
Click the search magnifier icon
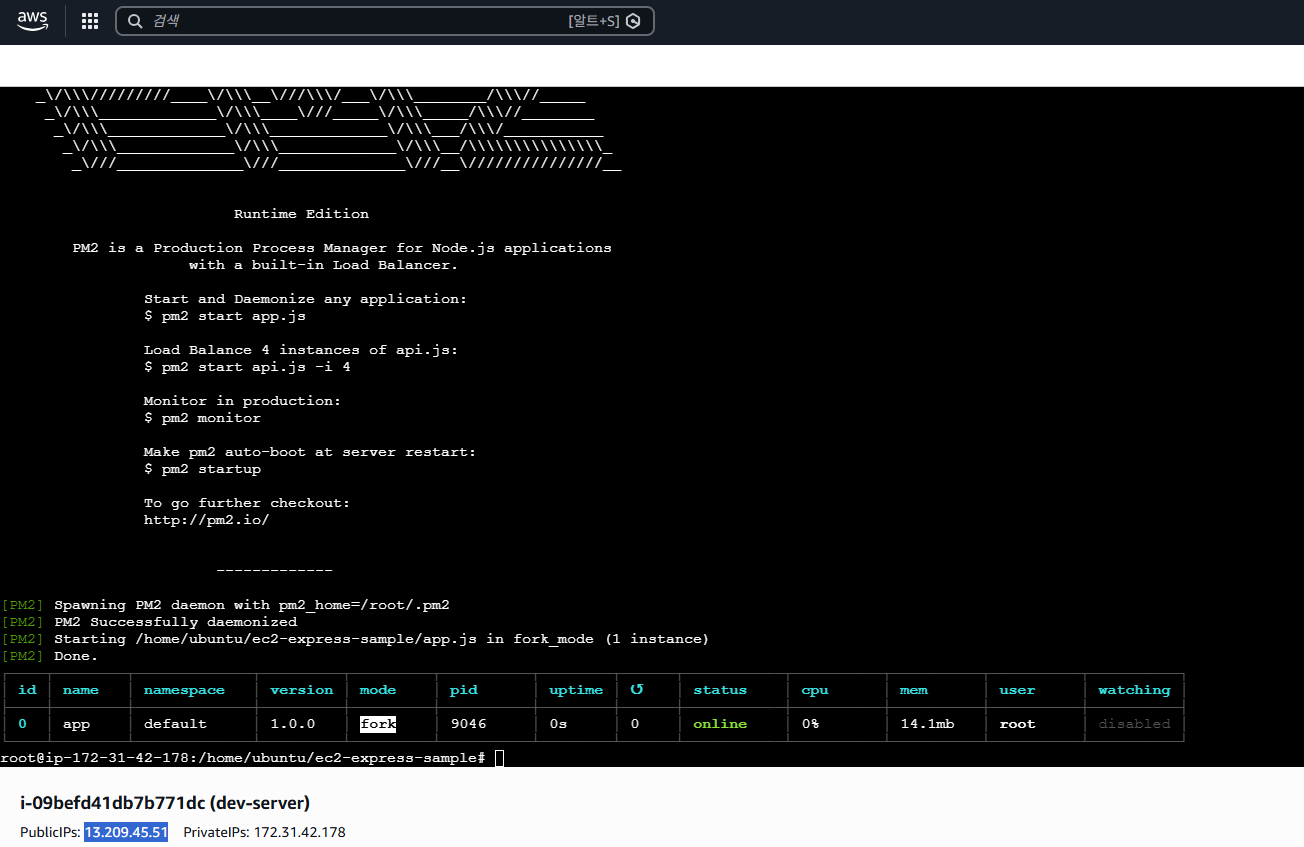point(135,21)
